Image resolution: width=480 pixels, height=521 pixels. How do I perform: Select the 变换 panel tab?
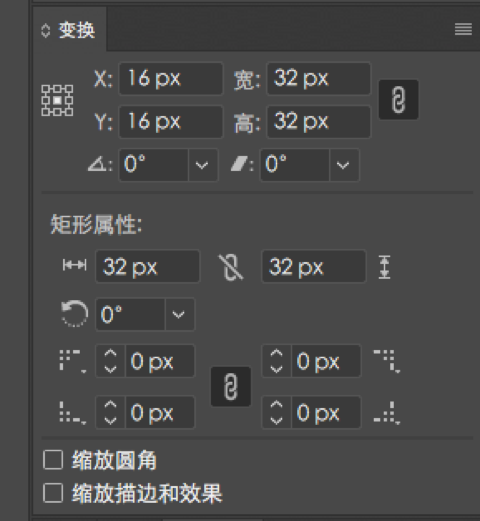(77, 30)
